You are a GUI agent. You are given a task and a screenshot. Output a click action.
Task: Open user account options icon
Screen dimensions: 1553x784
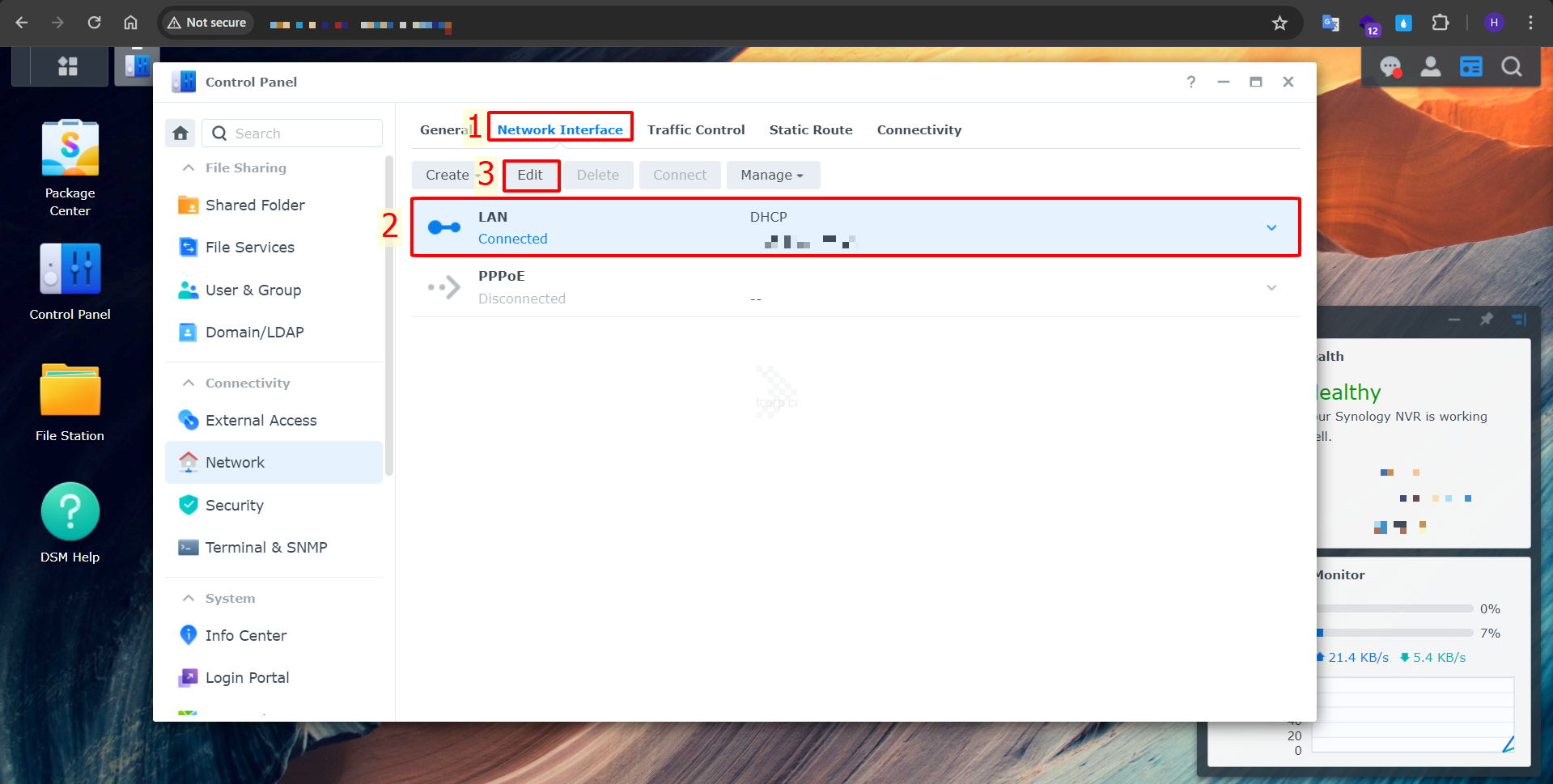pyautogui.click(x=1431, y=67)
